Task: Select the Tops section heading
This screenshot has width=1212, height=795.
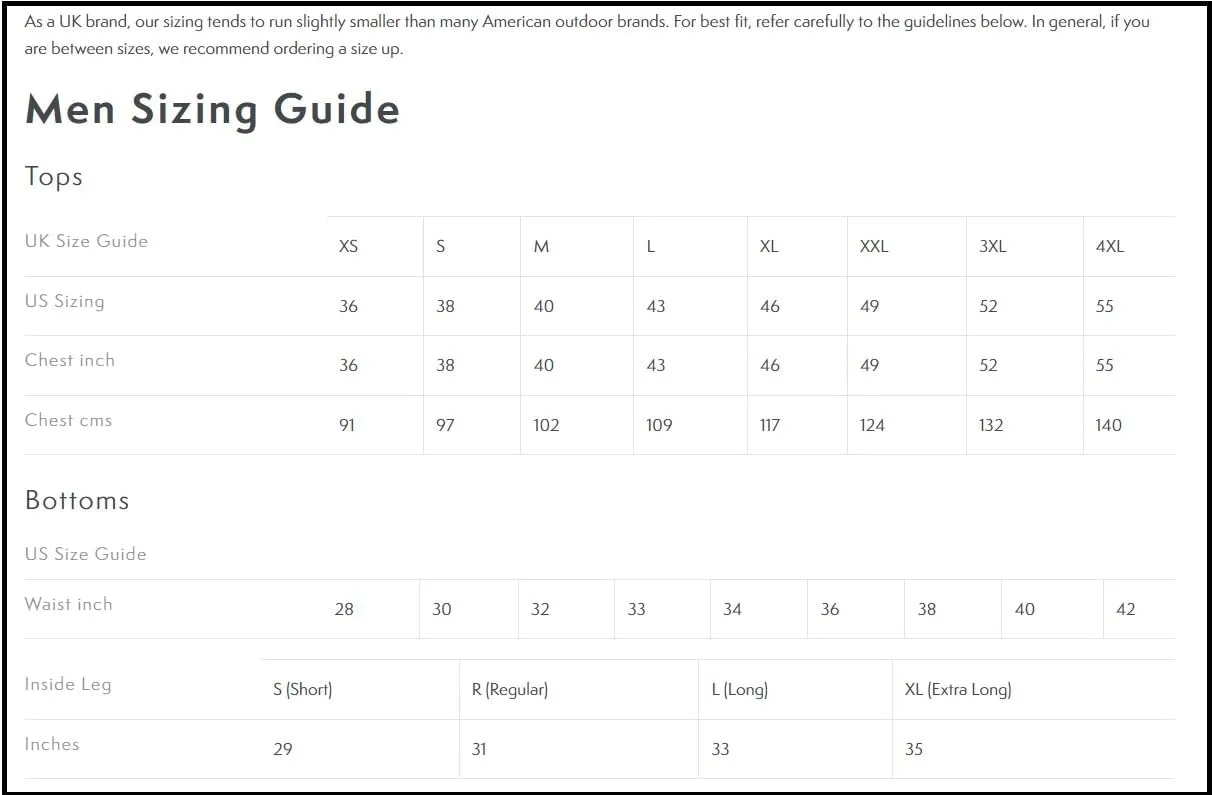Action: tap(54, 177)
